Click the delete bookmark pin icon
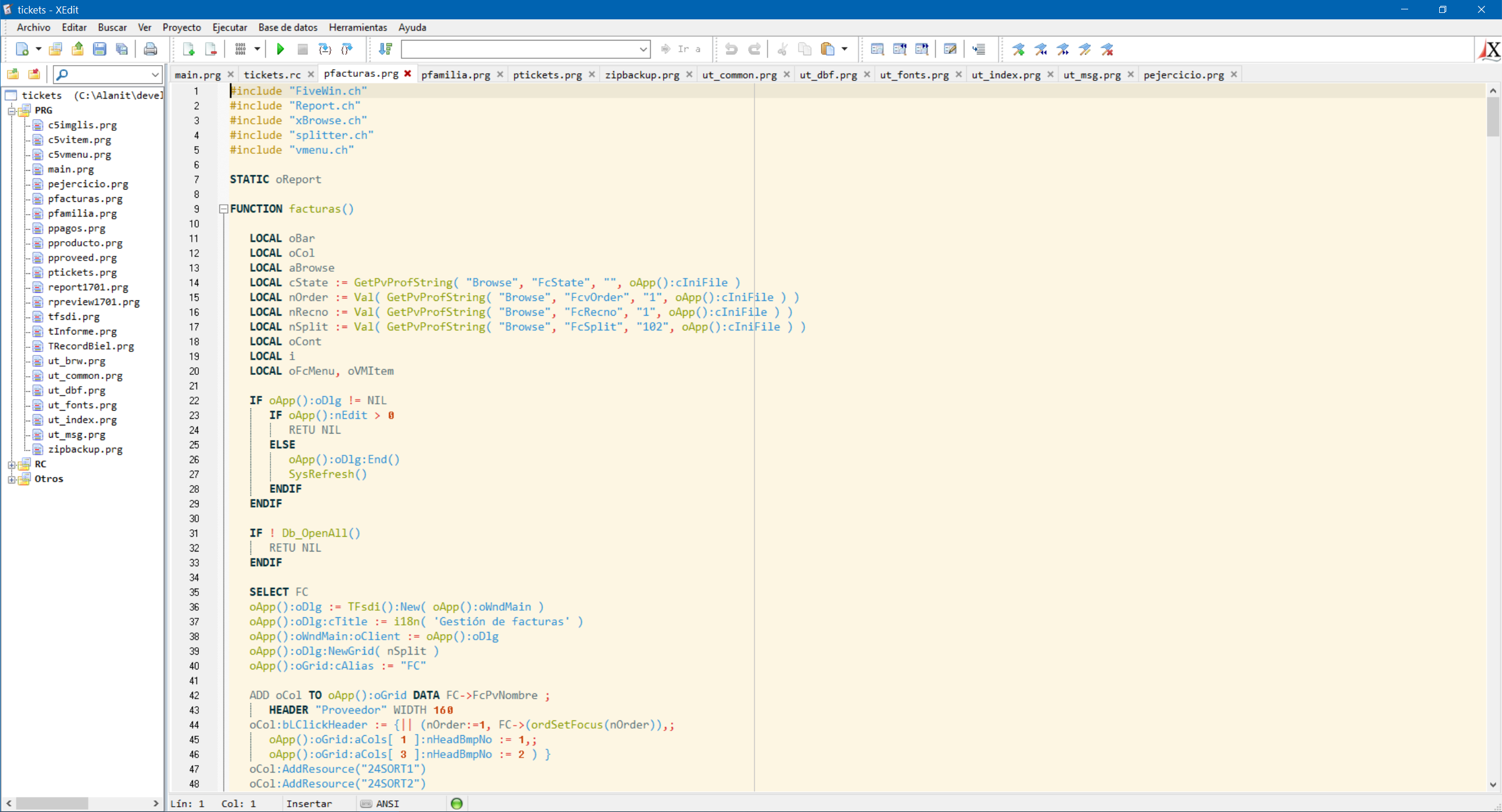 pos(1107,49)
